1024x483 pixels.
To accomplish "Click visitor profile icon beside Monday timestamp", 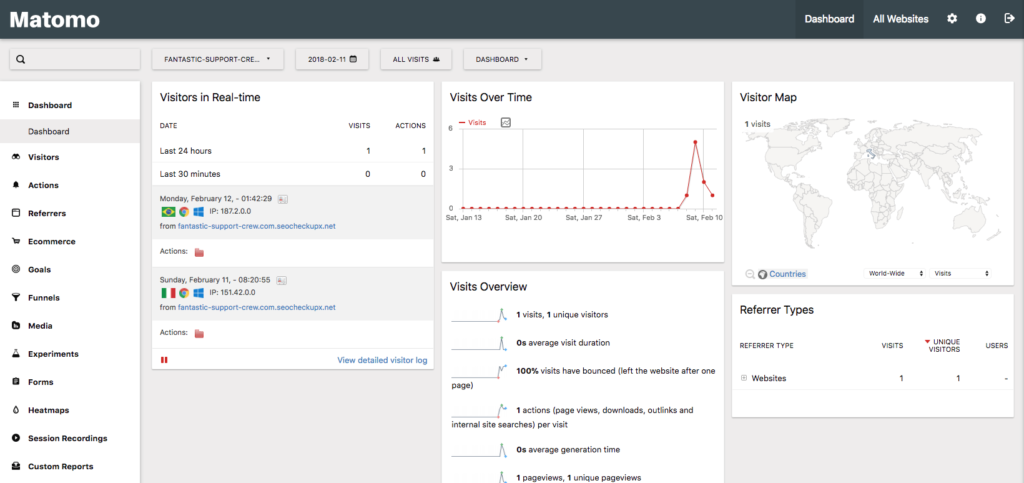I will (x=282, y=198).
